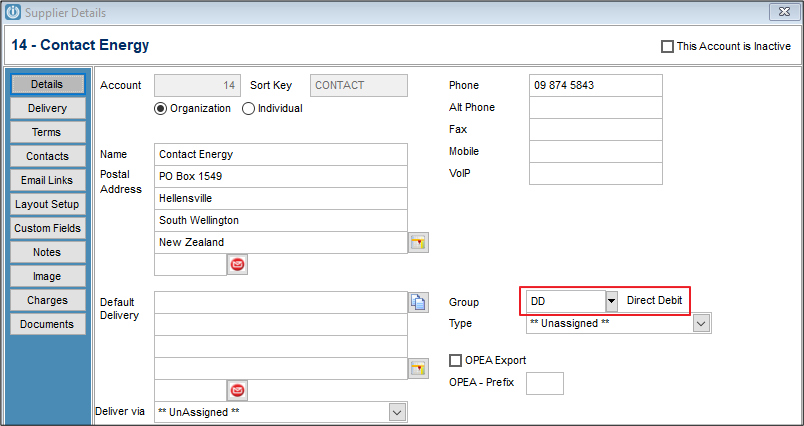Click the red email icon under default delivery
This screenshot has width=804, height=426.
[x=237, y=390]
